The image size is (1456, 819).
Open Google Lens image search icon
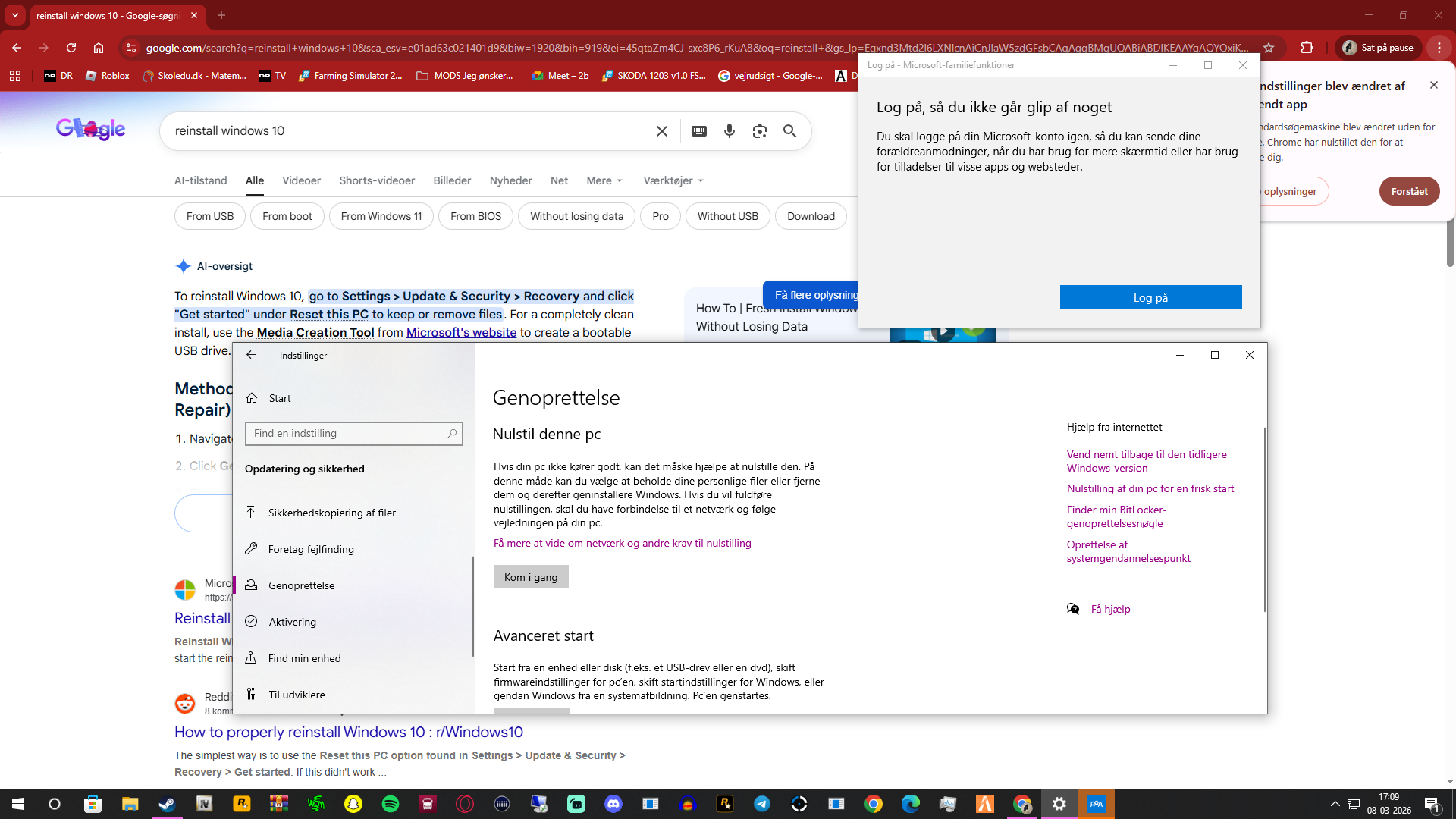click(759, 131)
